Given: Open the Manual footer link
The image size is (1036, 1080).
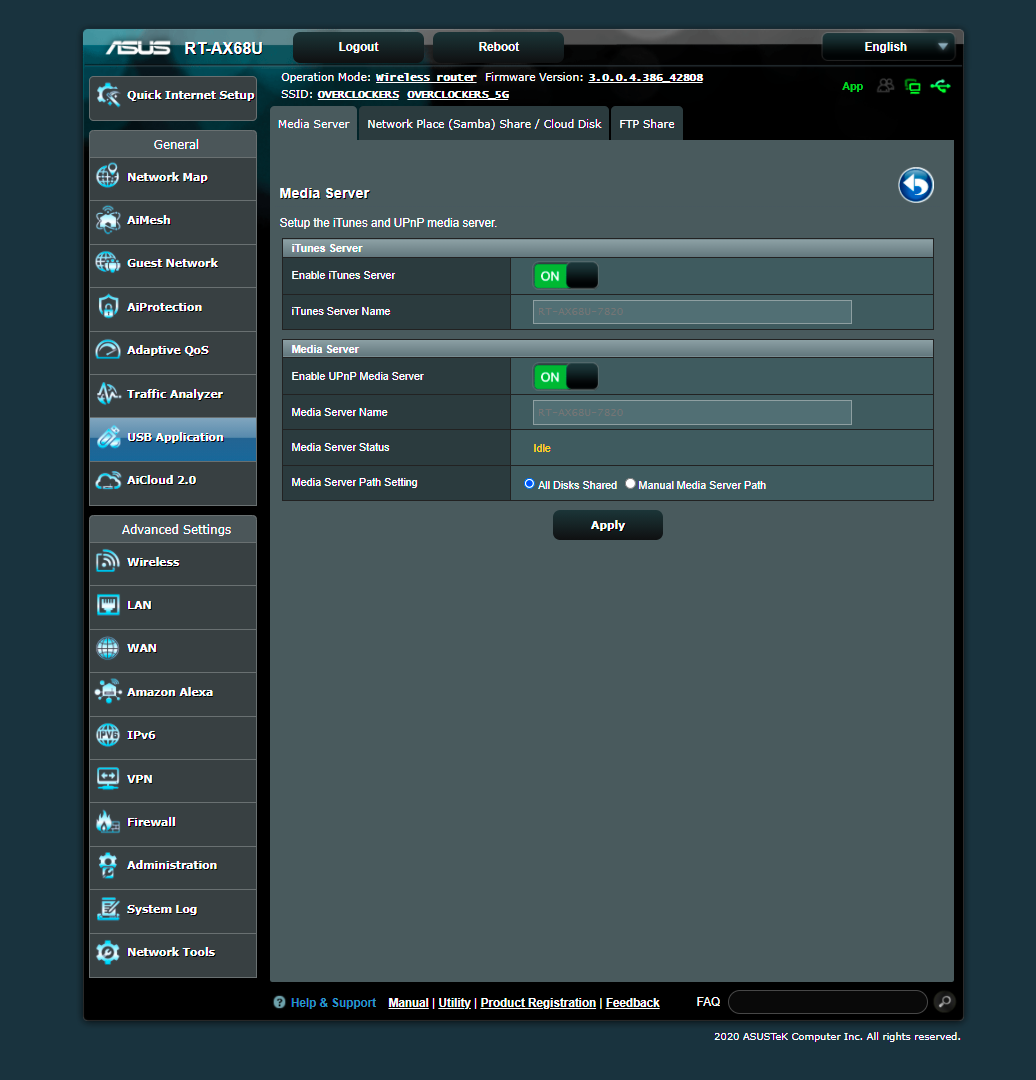Looking at the screenshot, I should point(408,1003).
